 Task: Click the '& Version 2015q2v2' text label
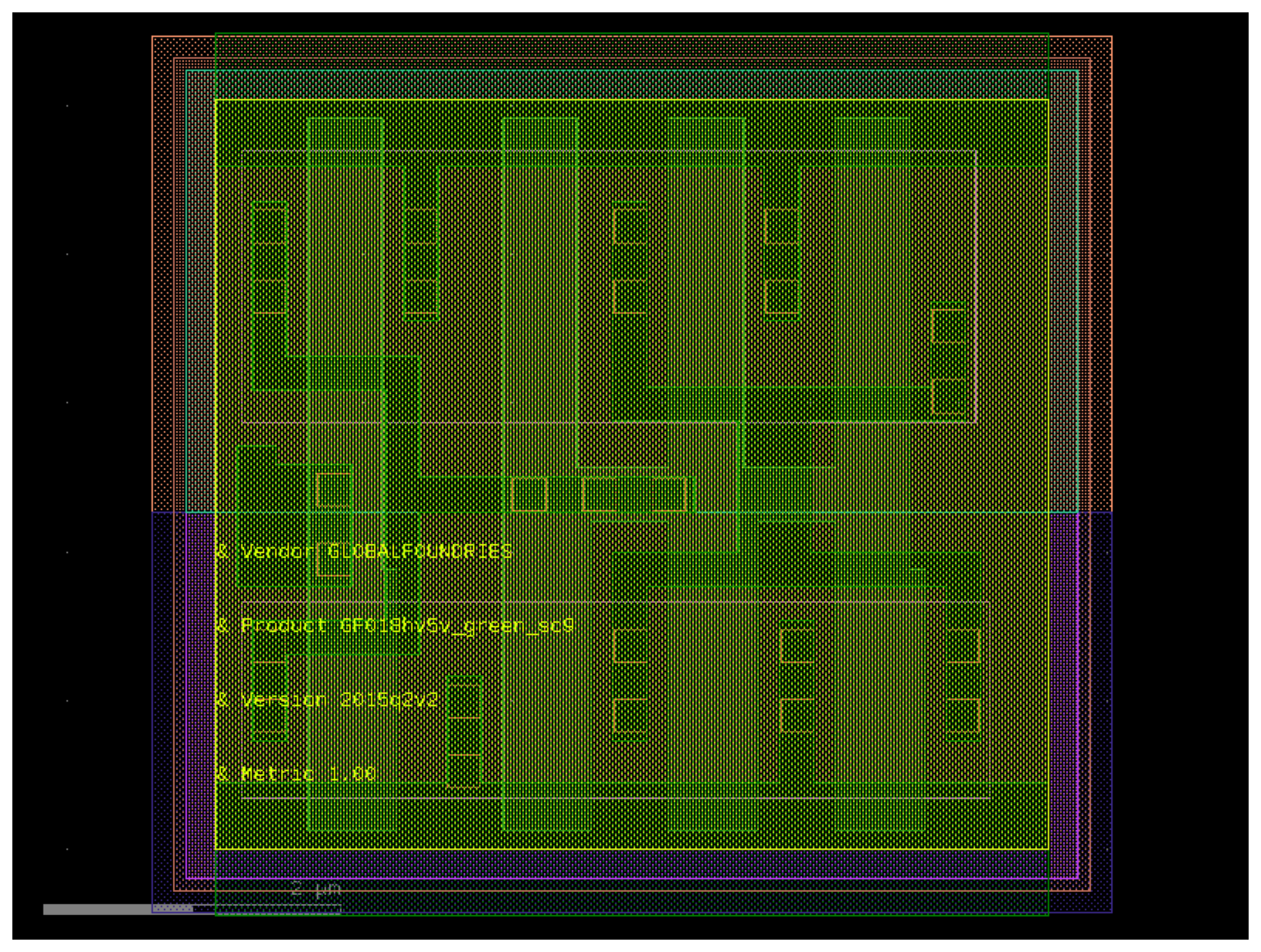click(326, 701)
